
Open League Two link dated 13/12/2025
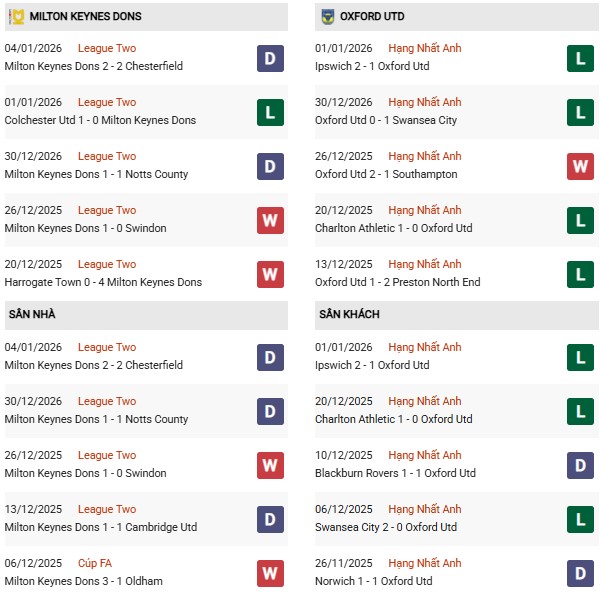tap(106, 509)
